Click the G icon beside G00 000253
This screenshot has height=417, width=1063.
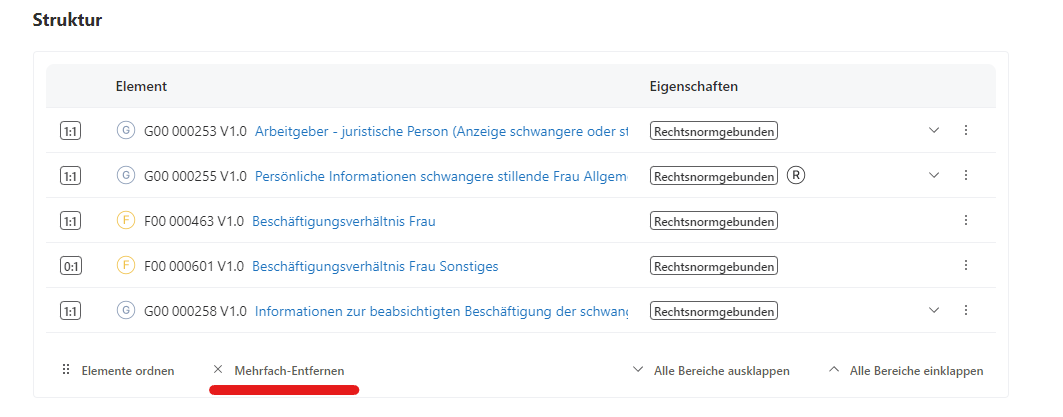tap(126, 131)
